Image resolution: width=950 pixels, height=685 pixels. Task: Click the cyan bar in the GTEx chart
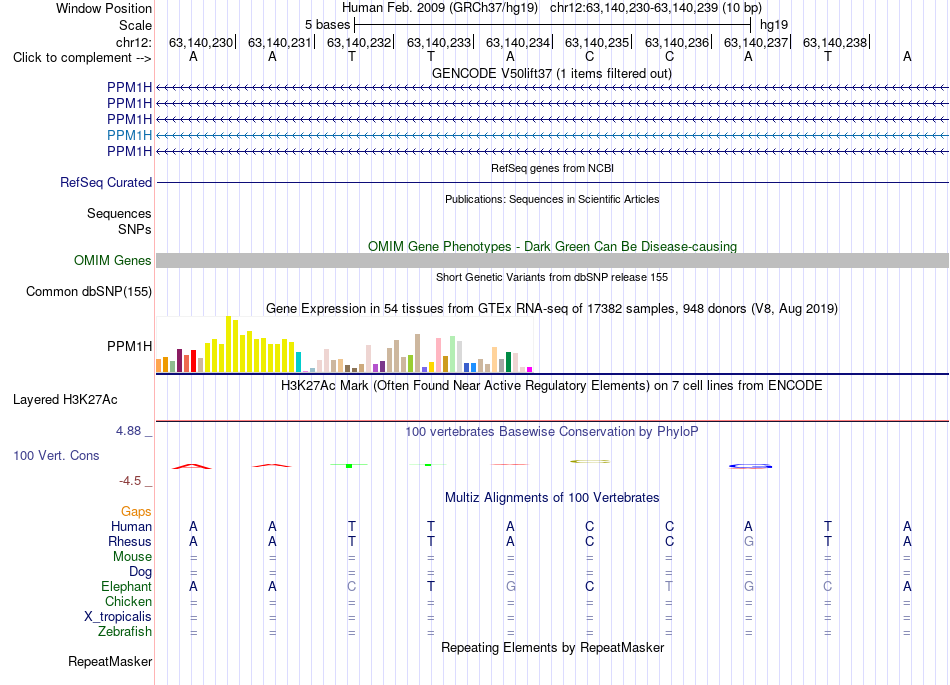click(x=298, y=362)
